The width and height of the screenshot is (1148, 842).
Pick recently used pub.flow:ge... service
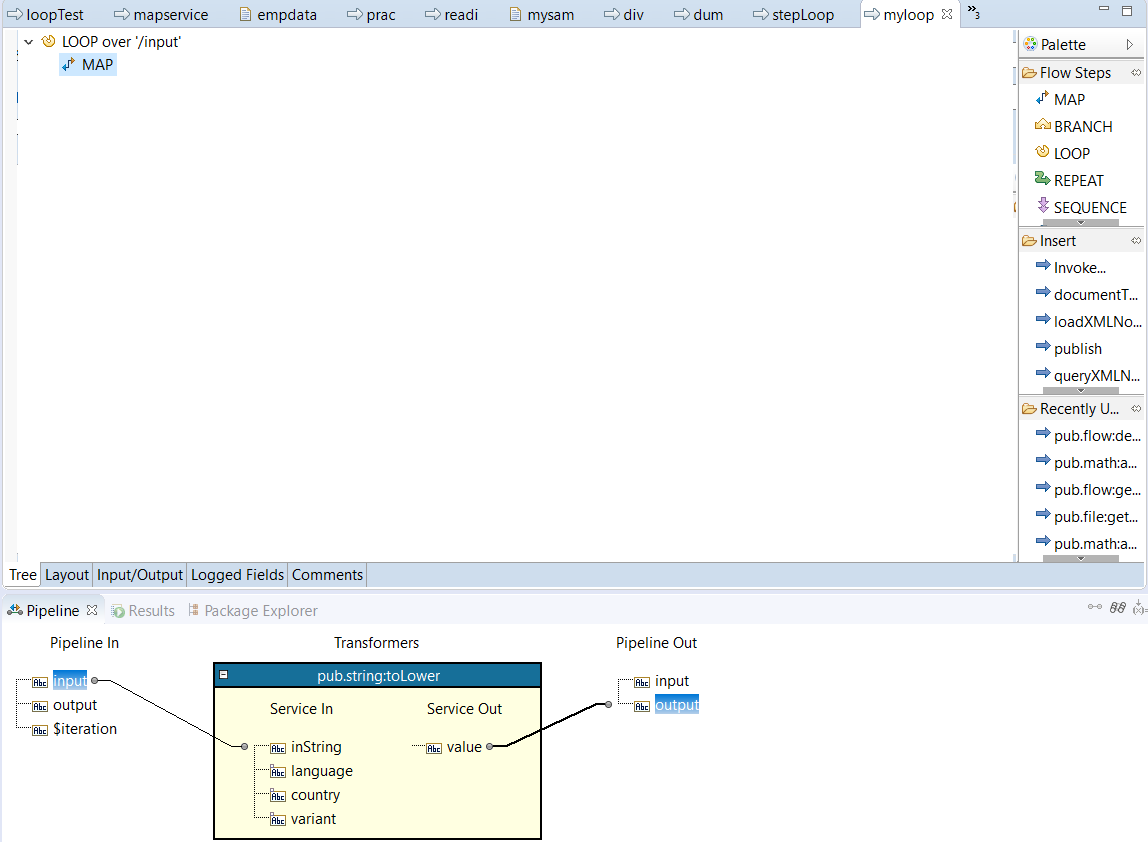click(x=1089, y=489)
